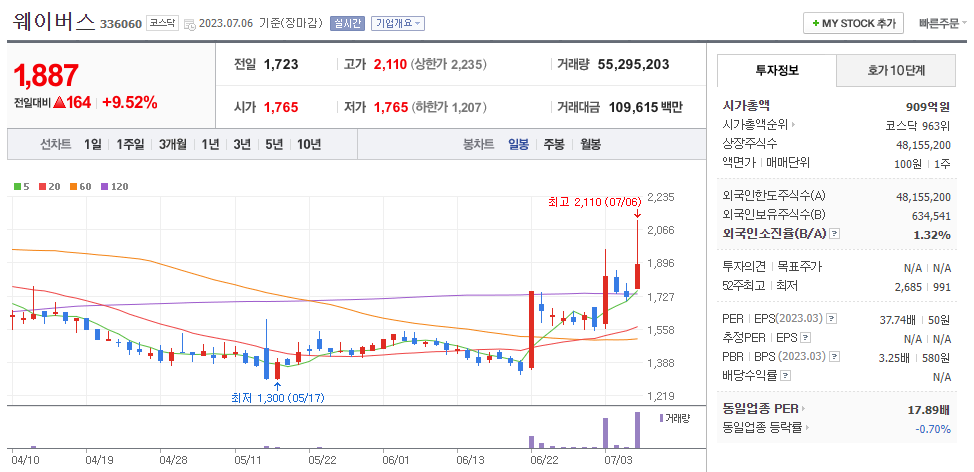Viewport: 974px width, 472px height.
Task: Click 목표주가 label
Action: coord(800,267)
